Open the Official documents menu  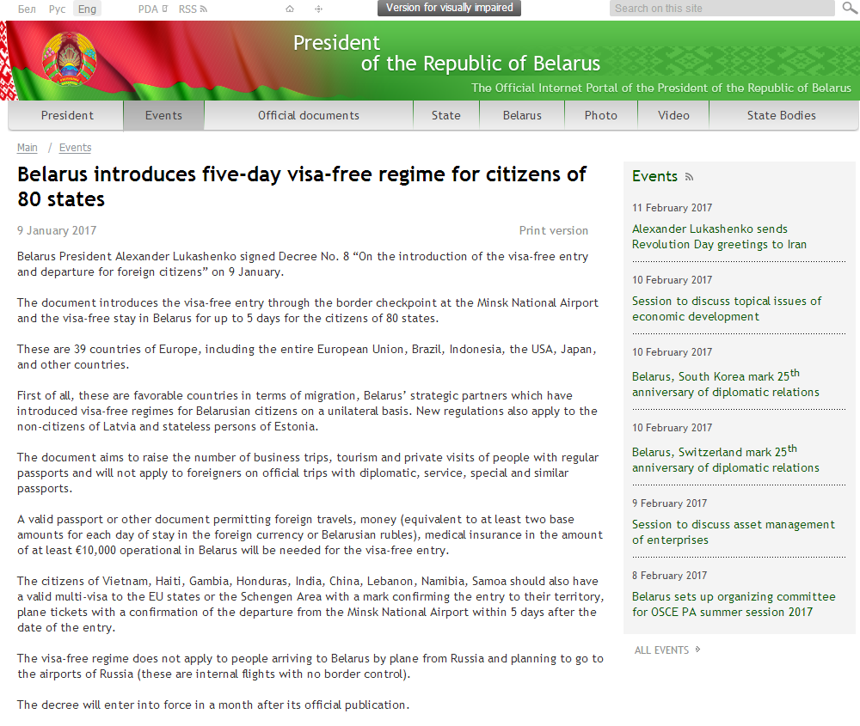(x=308, y=116)
